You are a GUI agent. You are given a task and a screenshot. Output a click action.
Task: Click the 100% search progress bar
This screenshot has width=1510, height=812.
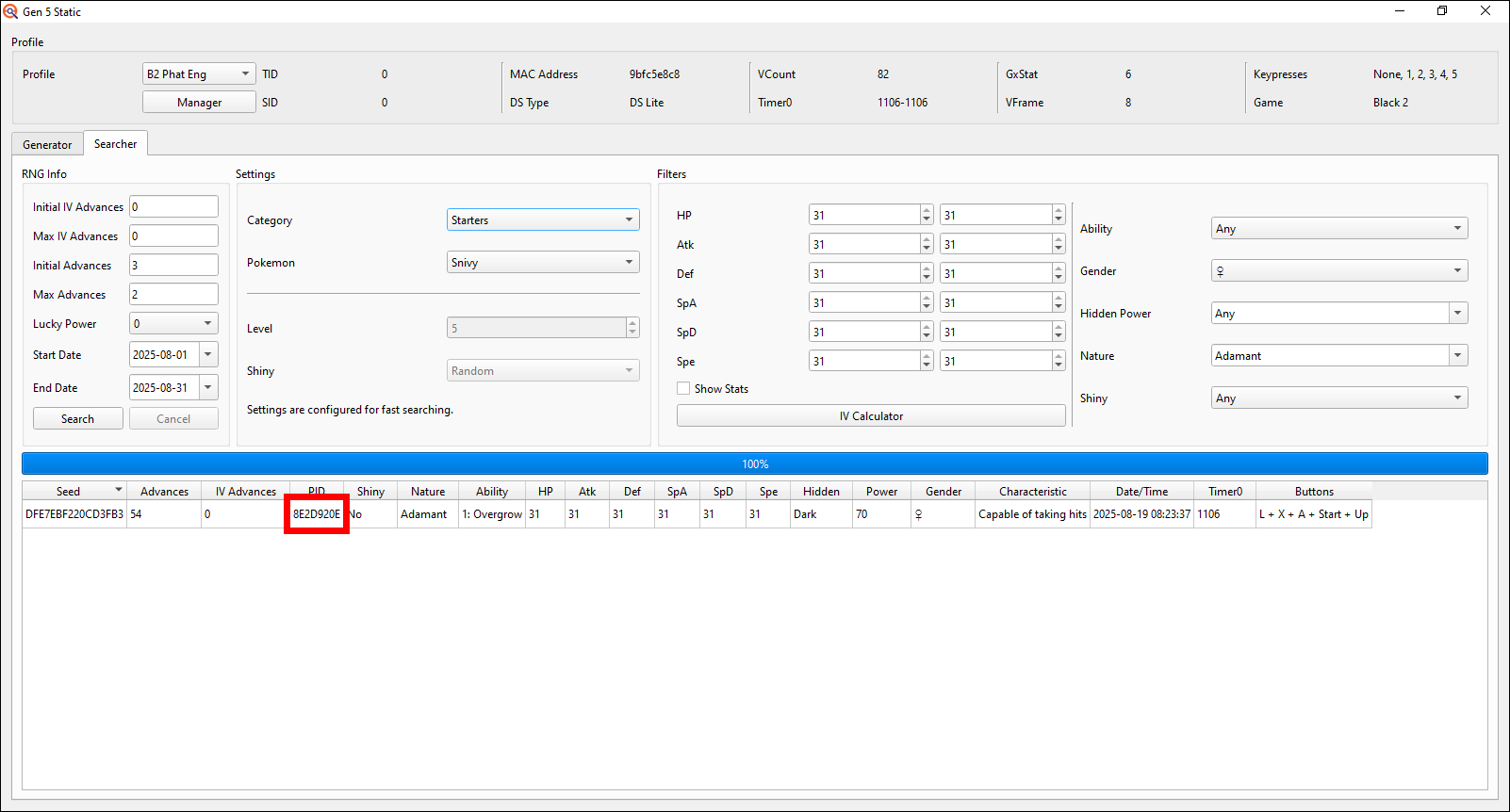pyautogui.click(x=755, y=463)
